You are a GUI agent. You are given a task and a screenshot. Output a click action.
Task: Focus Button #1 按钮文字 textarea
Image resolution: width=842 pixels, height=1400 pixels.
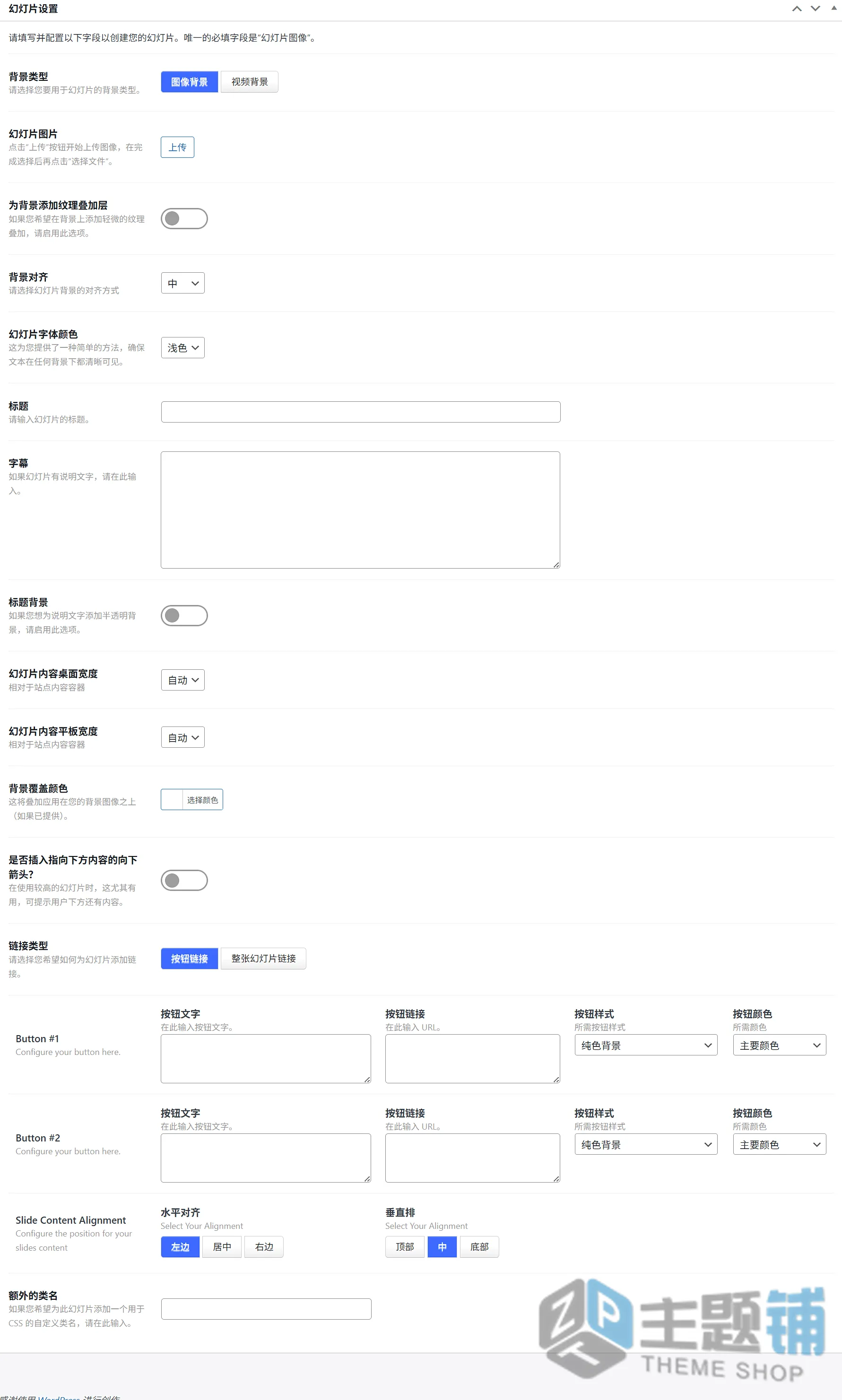pyautogui.click(x=266, y=1059)
